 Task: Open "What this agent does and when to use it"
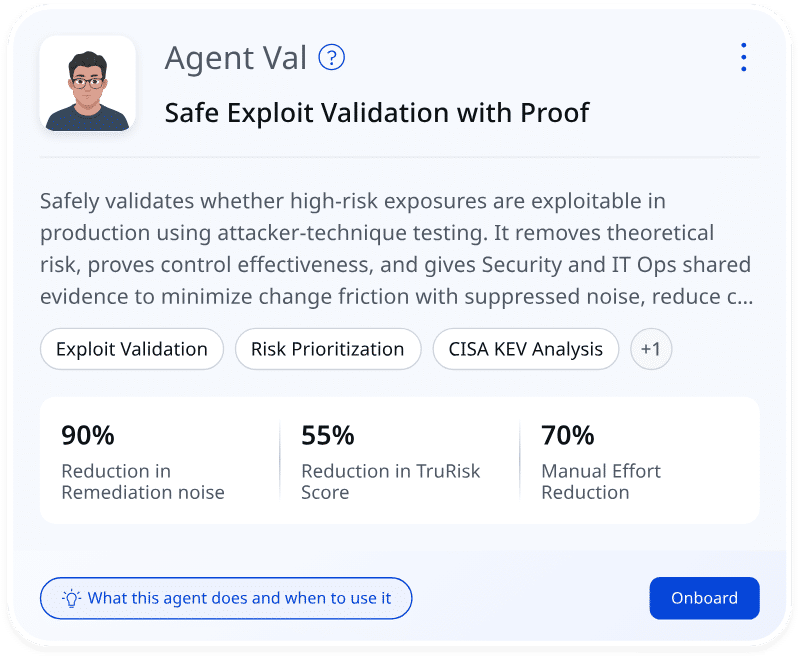(226, 598)
